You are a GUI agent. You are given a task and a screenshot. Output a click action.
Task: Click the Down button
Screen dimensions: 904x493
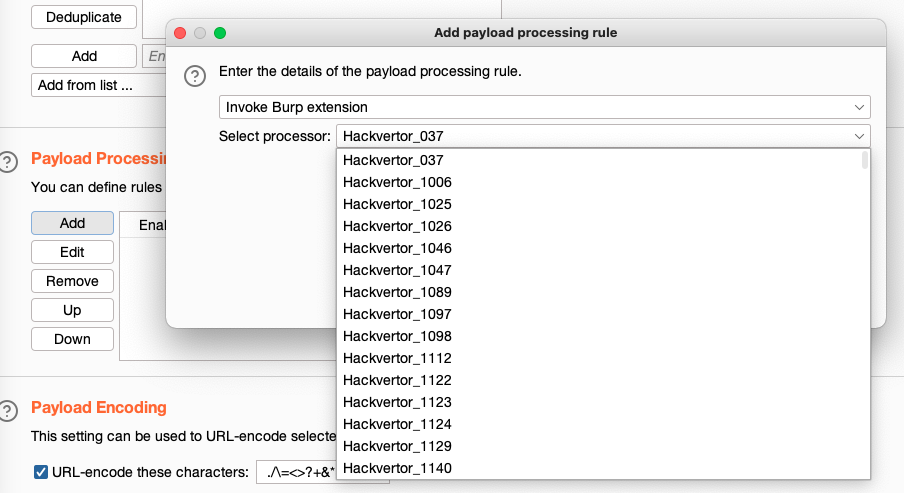[x=72, y=339]
